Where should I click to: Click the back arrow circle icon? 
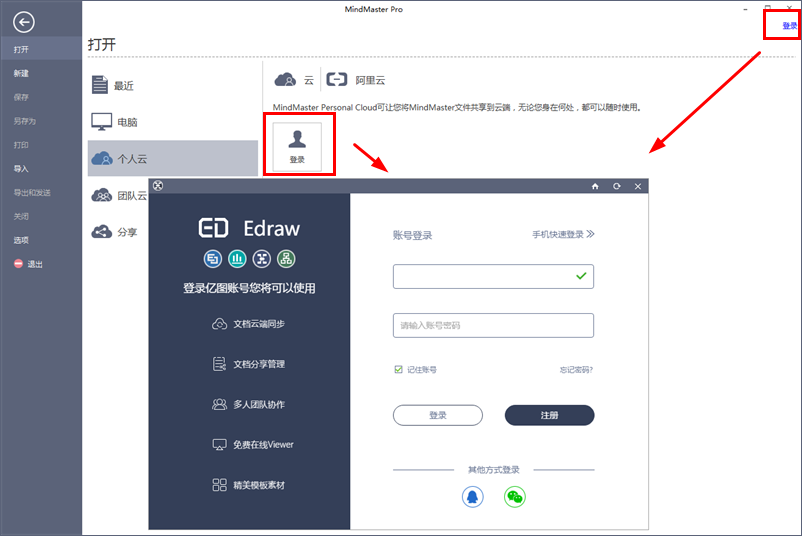[24, 22]
